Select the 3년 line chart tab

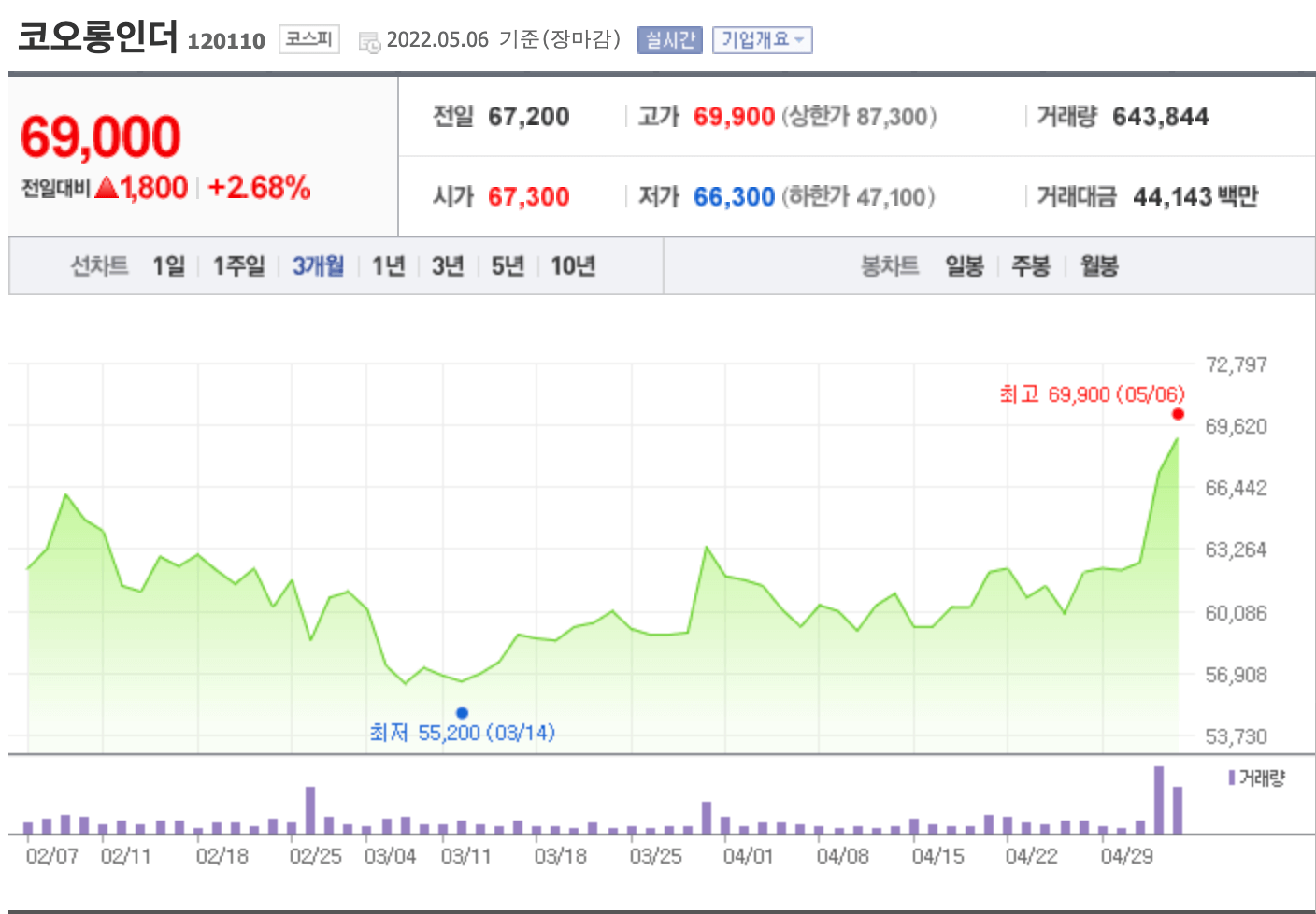[448, 266]
